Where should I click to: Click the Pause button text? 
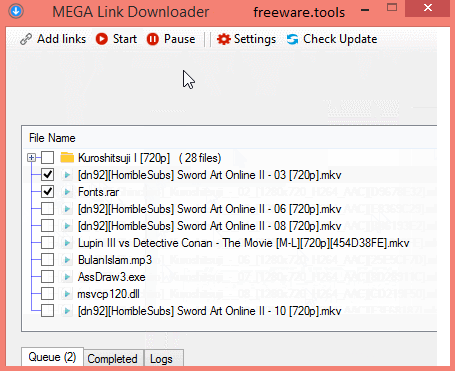(x=180, y=39)
